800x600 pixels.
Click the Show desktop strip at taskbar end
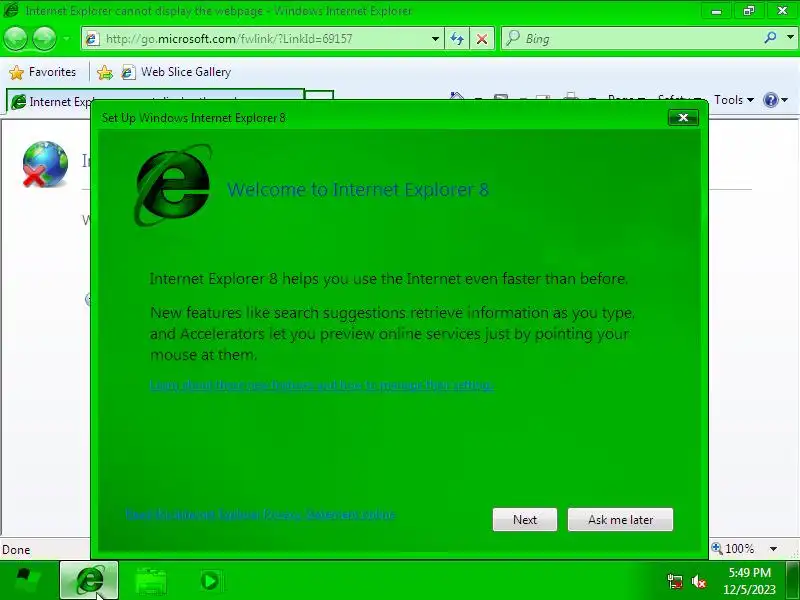pos(793,580)
